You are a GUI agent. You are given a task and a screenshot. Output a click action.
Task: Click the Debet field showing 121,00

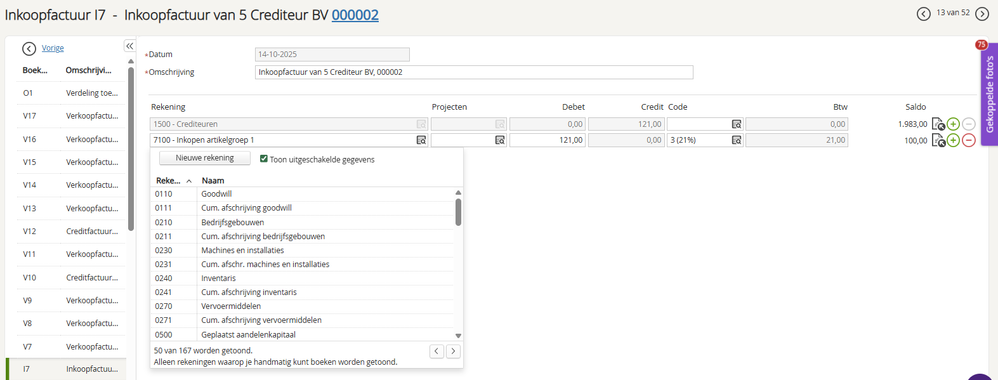tap(547, 141)
